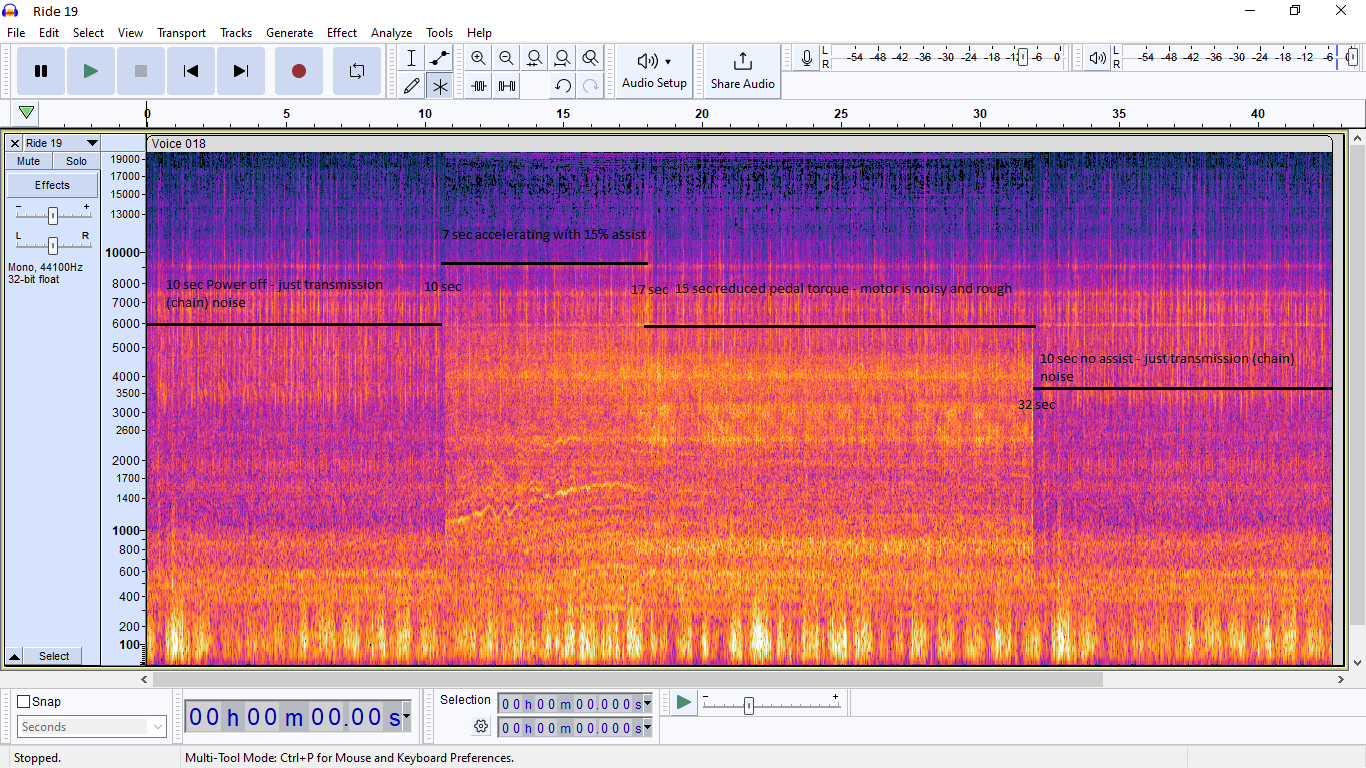The height and width of the screenshot is (768, 1366).
Task: Open the Generate menu
Action: (289, 33)
